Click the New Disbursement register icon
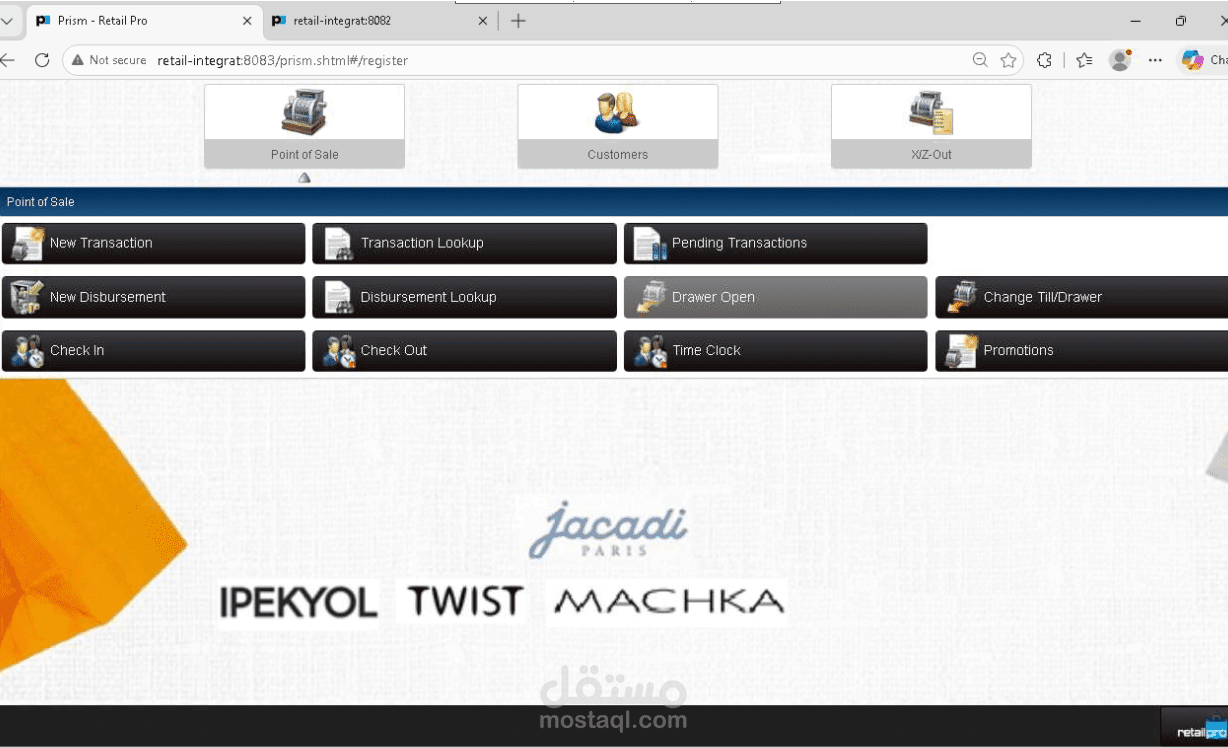The width and height of the screenshot is (1228, 748). (x=27, y=297)
